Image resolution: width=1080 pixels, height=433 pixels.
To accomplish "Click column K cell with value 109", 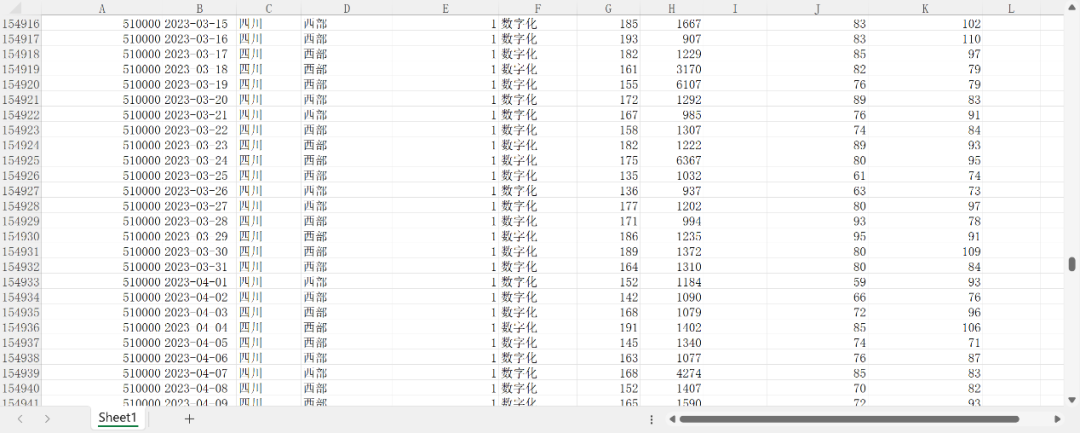I will tap(926, 251).
